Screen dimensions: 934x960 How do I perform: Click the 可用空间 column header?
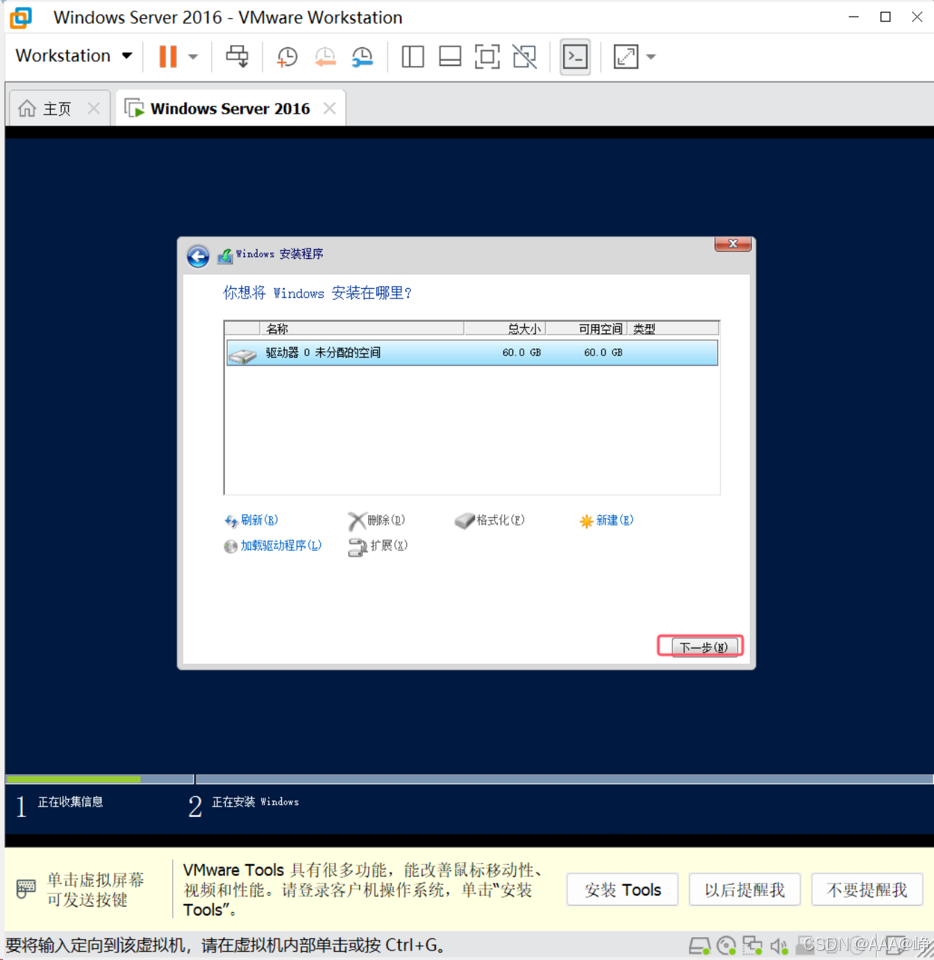pos(586,329)
